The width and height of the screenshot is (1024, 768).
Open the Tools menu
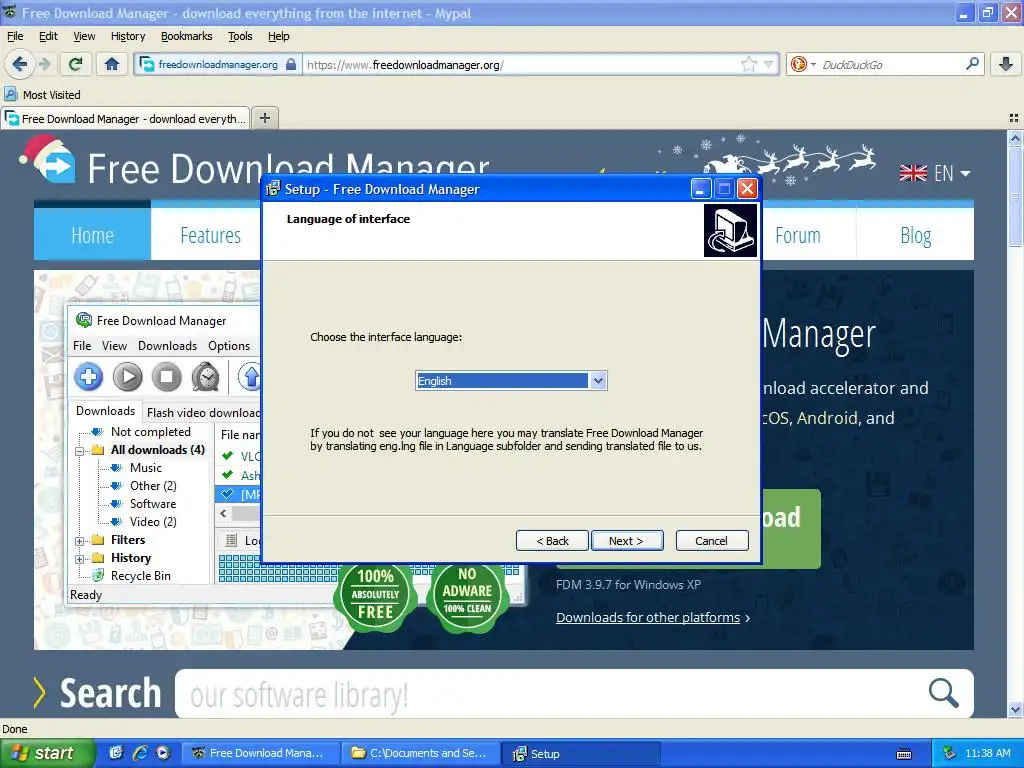(240, 36)
